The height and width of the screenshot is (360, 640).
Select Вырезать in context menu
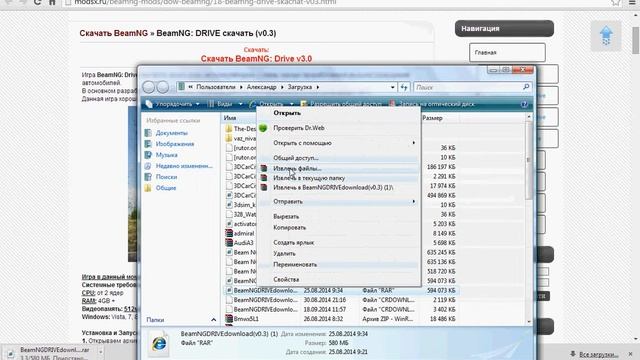pos(286,217)
